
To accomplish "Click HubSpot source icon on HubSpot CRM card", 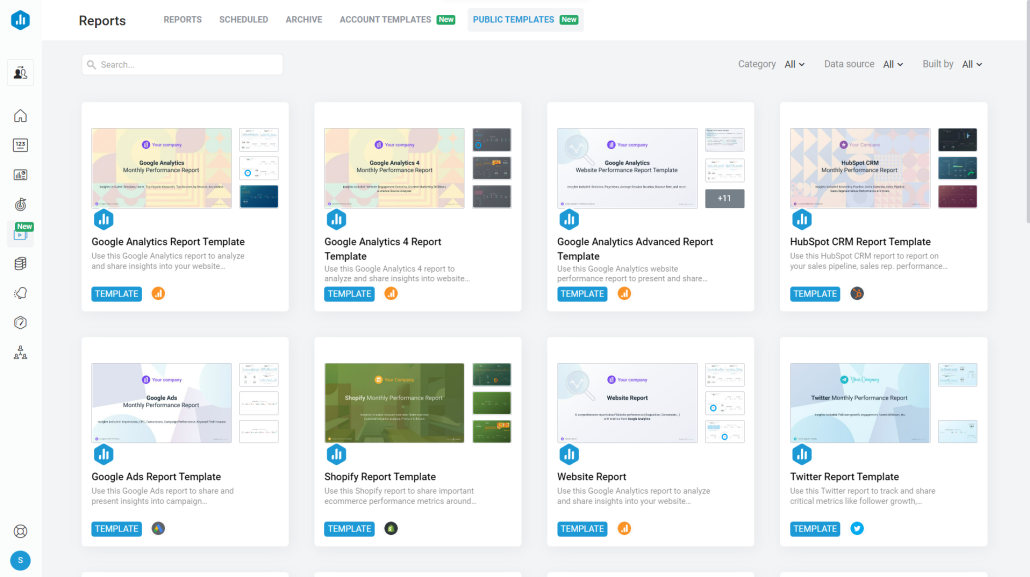I will pos(857,294).
